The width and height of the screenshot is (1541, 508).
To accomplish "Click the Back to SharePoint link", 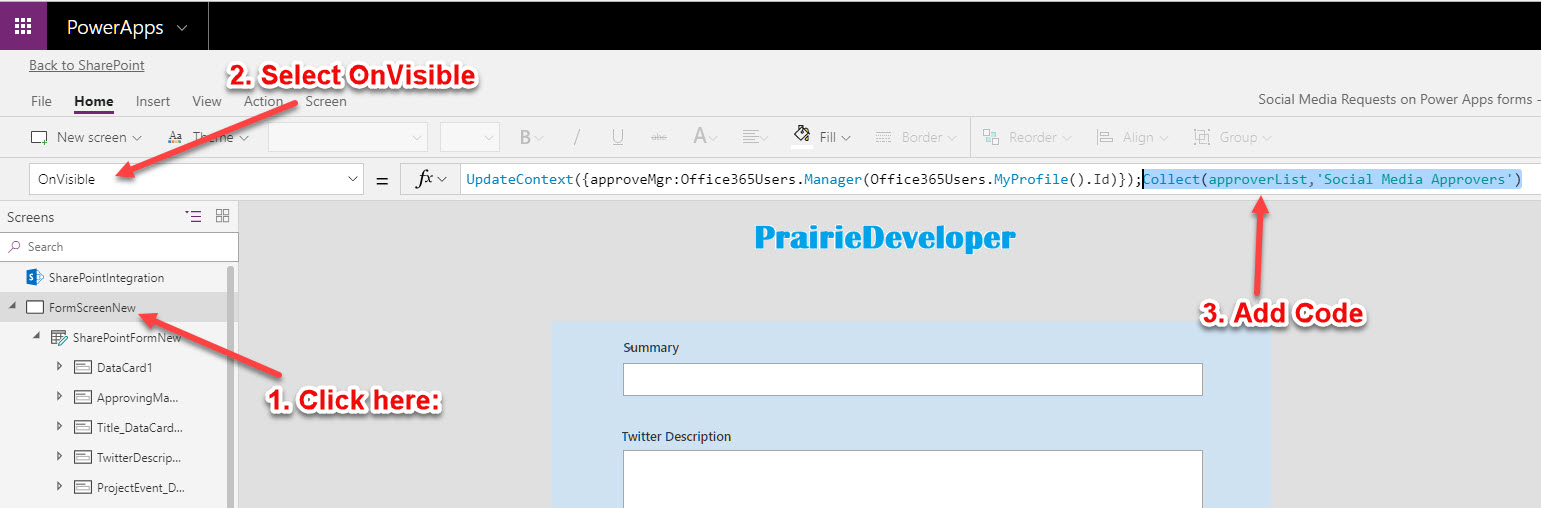I will (87, 65).
